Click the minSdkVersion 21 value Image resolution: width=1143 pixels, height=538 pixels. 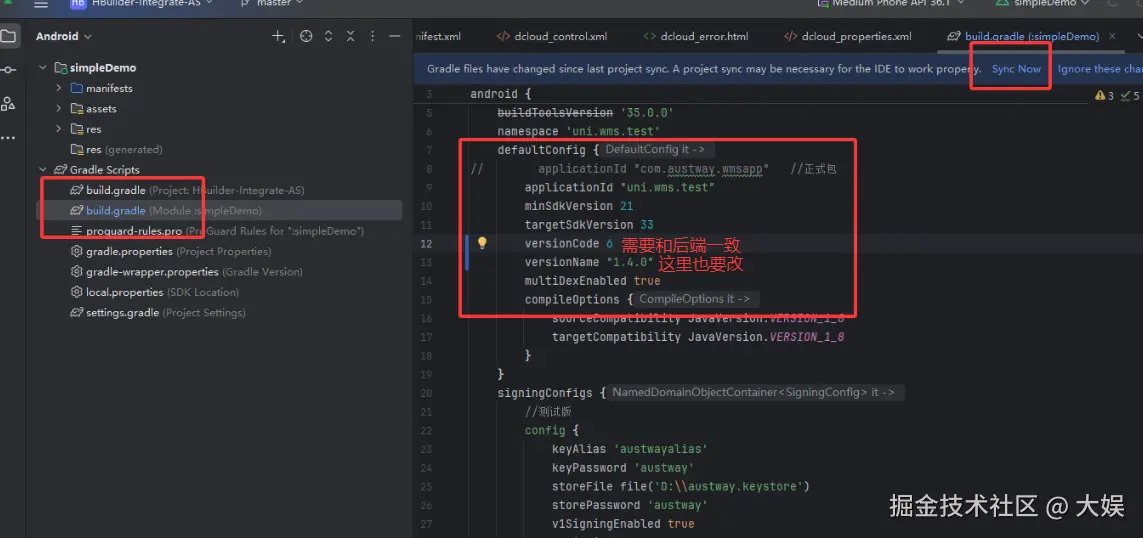coord(626,206)
